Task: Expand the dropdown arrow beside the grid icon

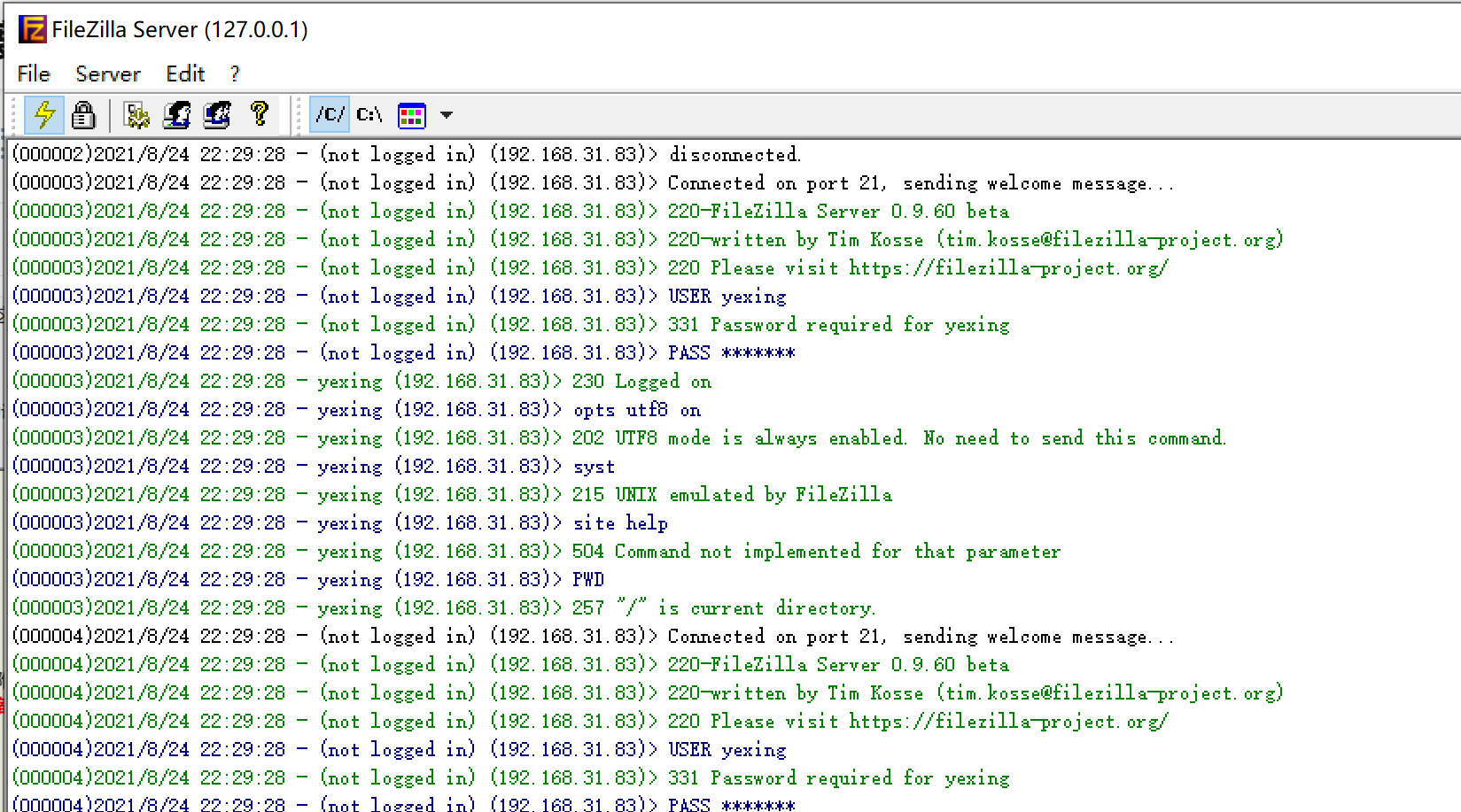Action: (447, 114)
